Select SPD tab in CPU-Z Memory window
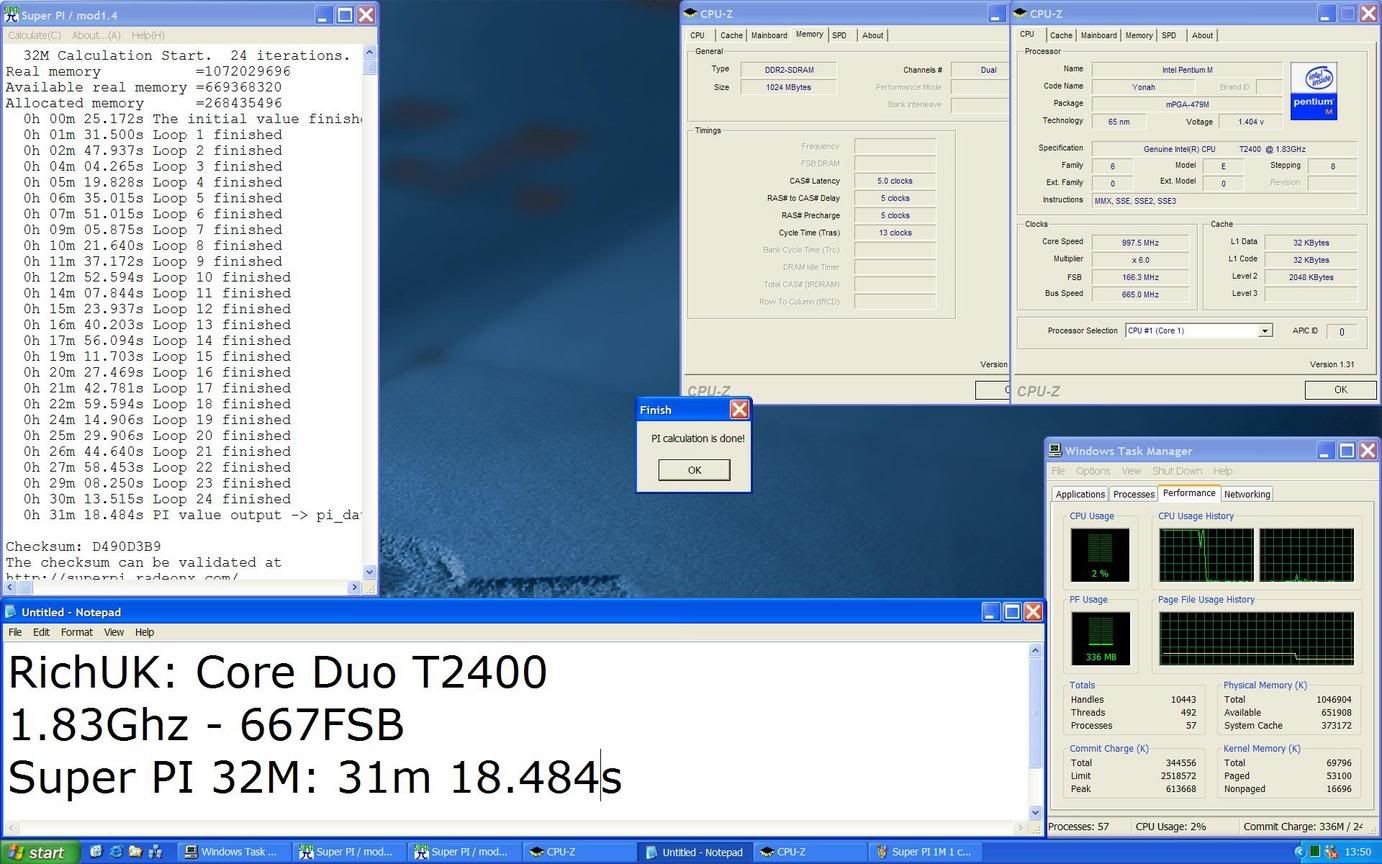 pos(839,35)
